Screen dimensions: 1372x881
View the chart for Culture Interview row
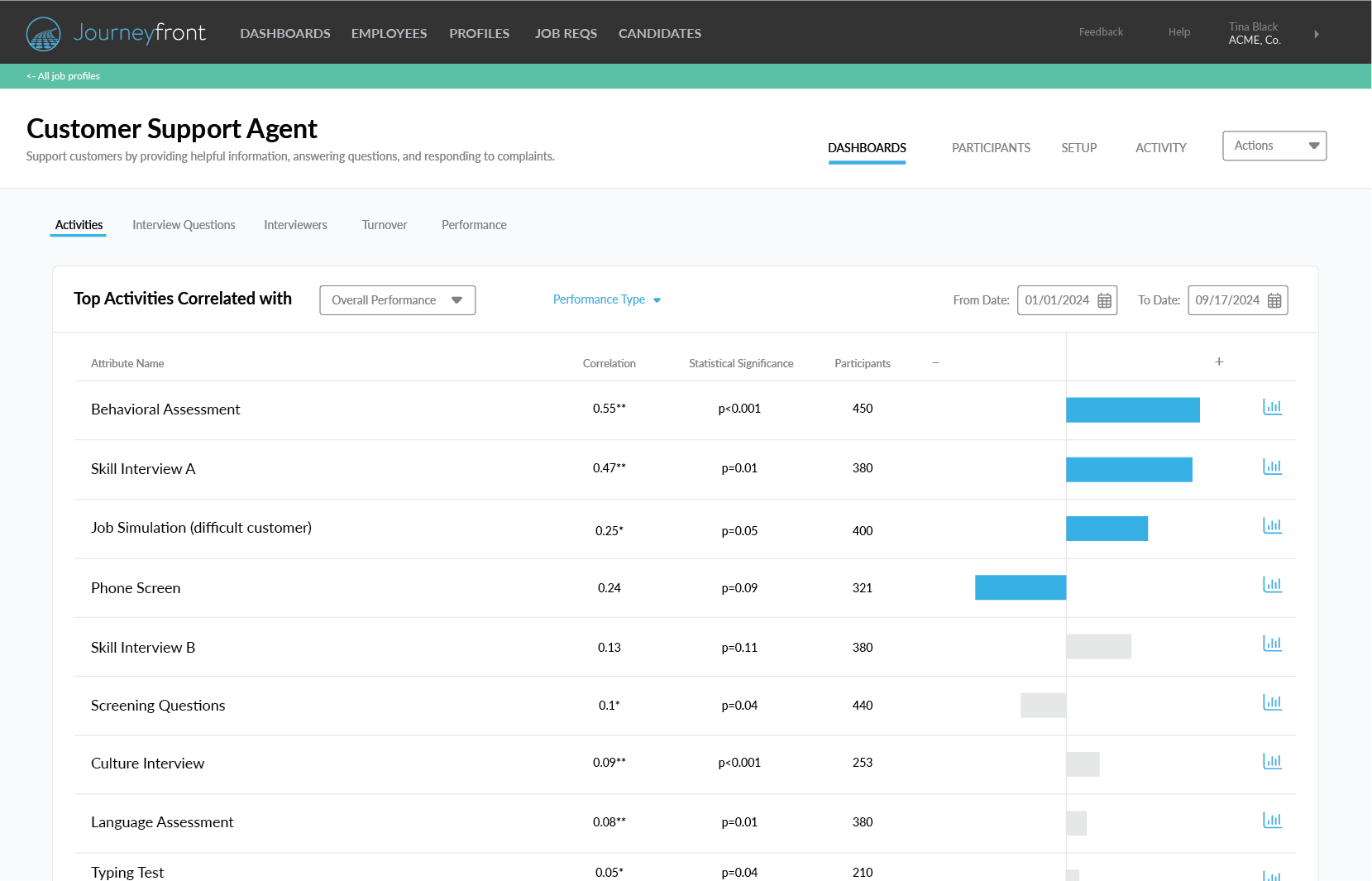pyautogui.click(x=1273, y=760)
